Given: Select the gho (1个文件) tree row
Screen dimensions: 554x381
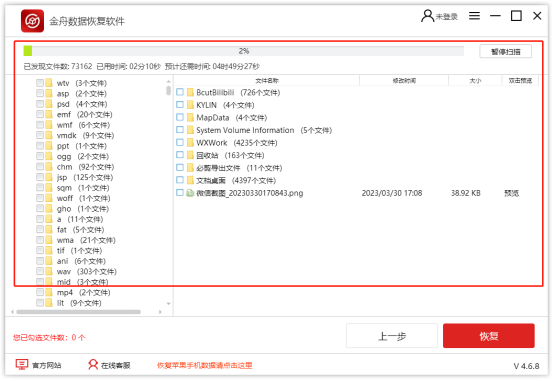Looking at the screenshot, I should pos(72,209).
